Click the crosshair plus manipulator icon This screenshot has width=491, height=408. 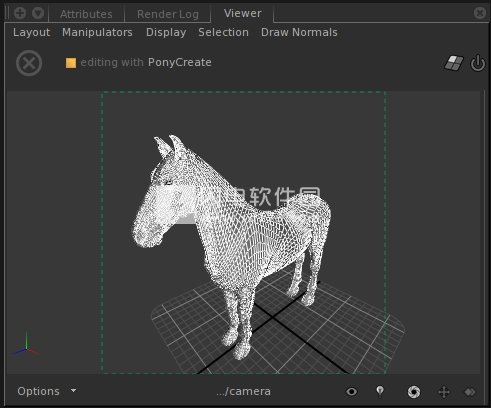pyautogui.click(x=444, y=392)
